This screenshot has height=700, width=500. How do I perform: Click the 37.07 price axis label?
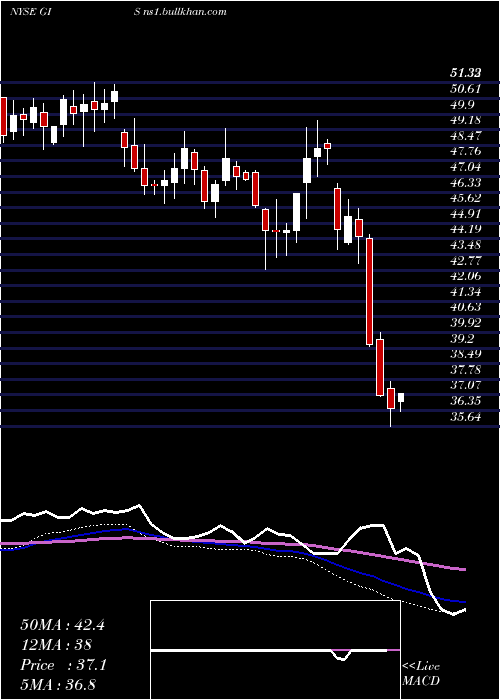coord(465,385)
